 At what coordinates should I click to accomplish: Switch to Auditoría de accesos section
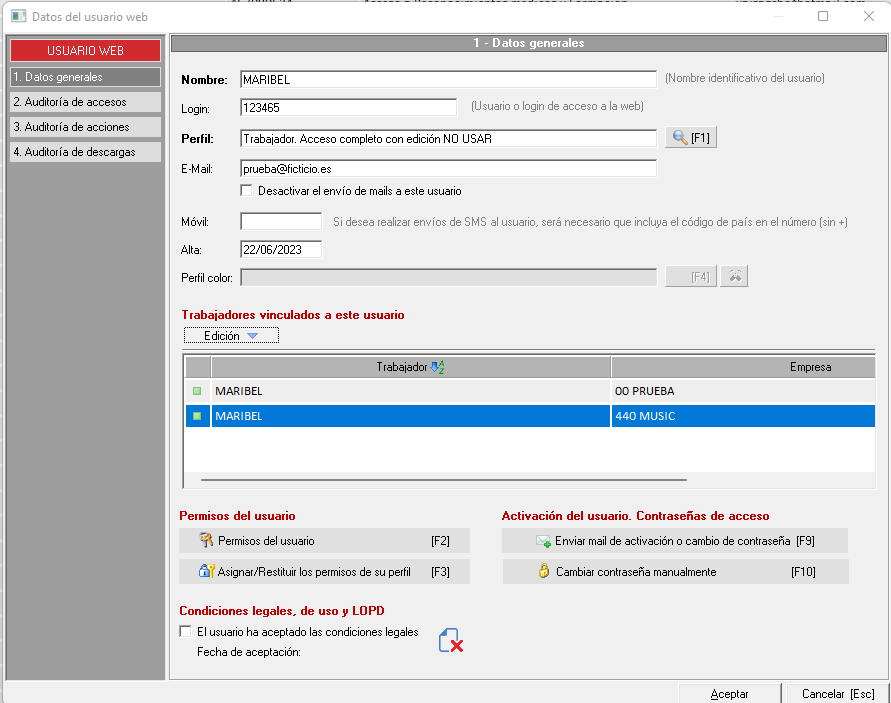tap(85, 102)
